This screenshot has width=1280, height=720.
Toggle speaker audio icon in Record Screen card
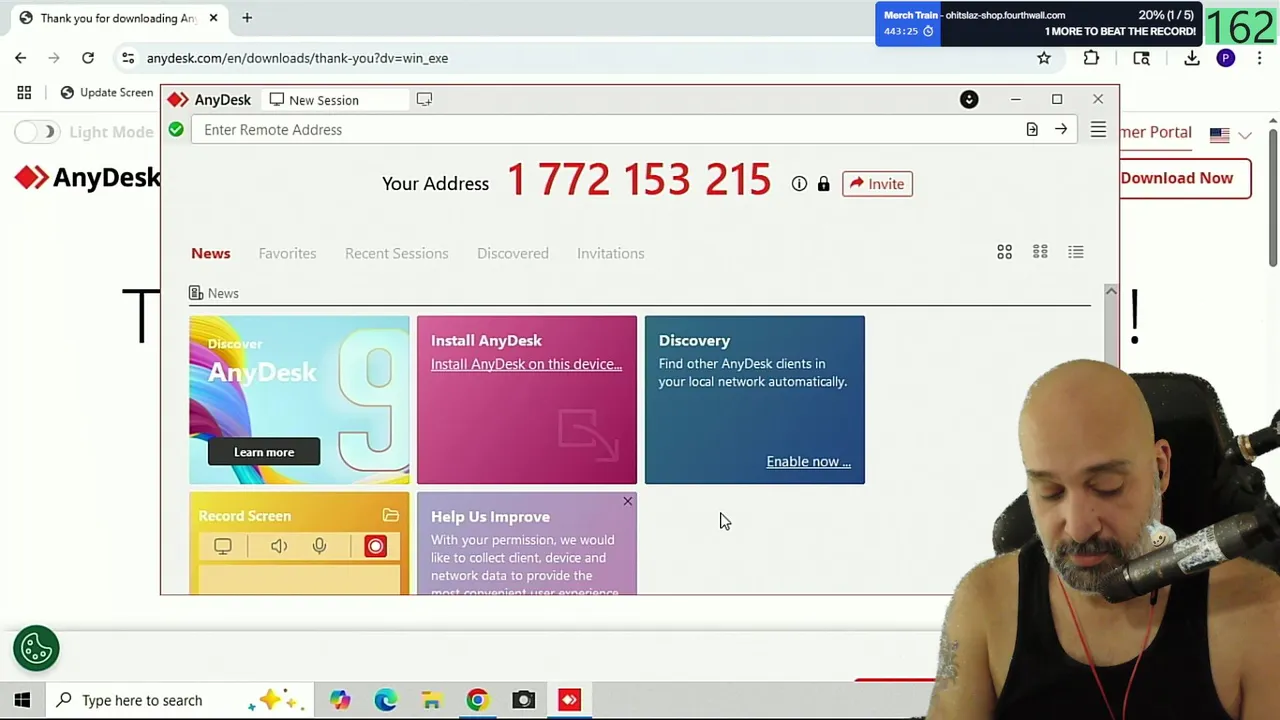tap(279, 546)
